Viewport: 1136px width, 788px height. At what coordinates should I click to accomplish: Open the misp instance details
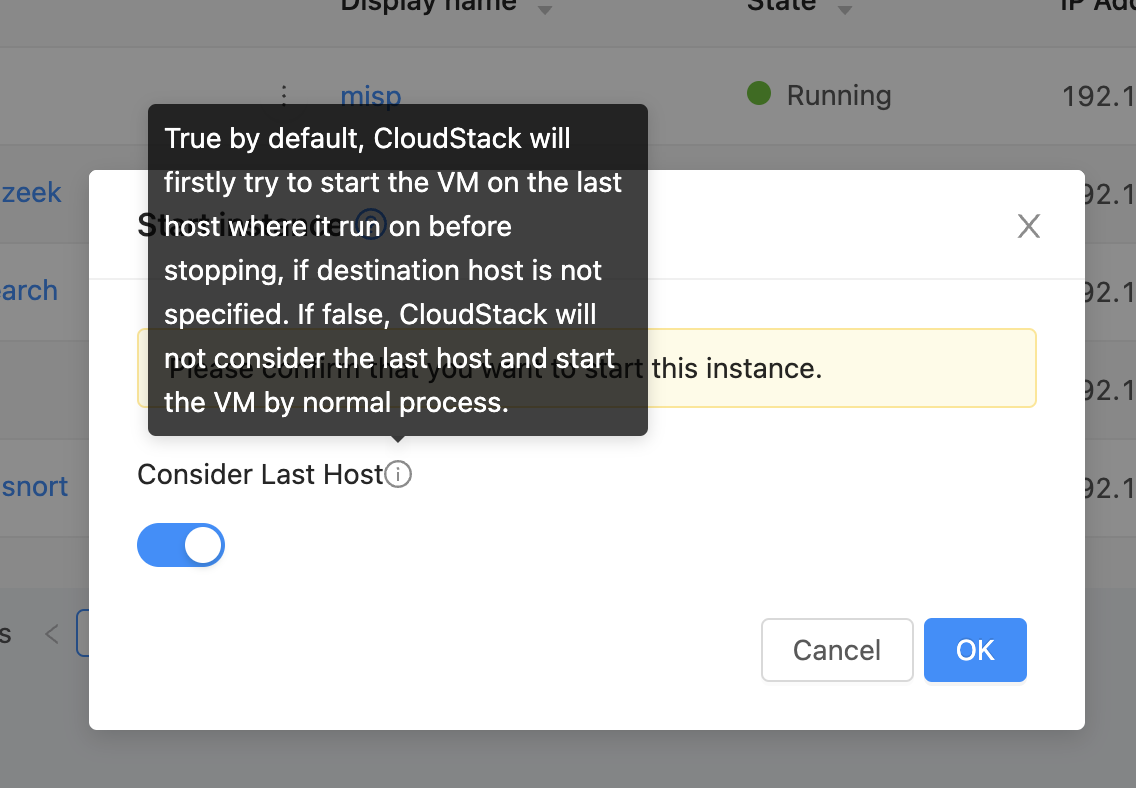click(370, 95)
